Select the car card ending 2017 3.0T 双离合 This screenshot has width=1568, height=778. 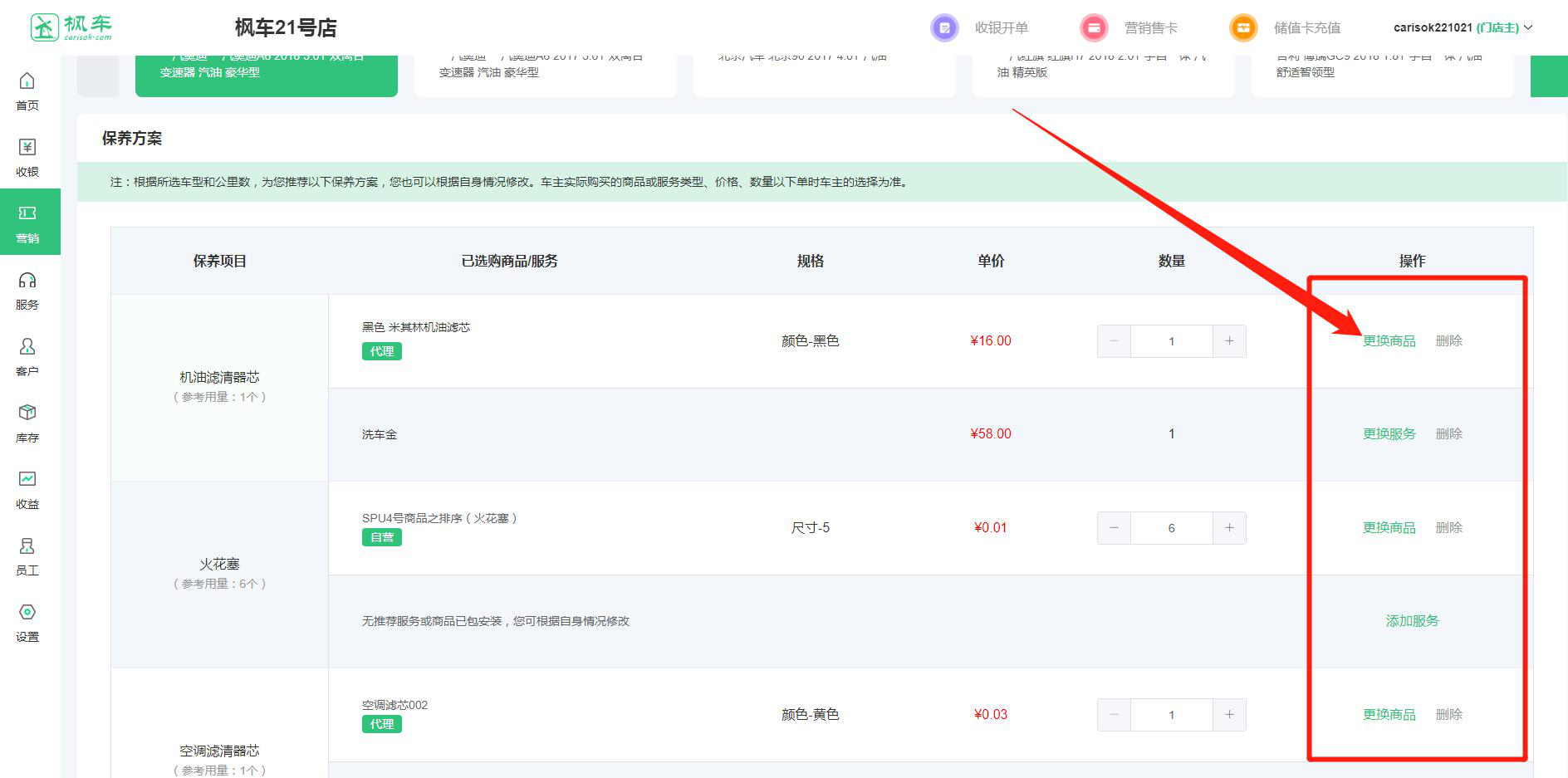(x=546, y=76)
